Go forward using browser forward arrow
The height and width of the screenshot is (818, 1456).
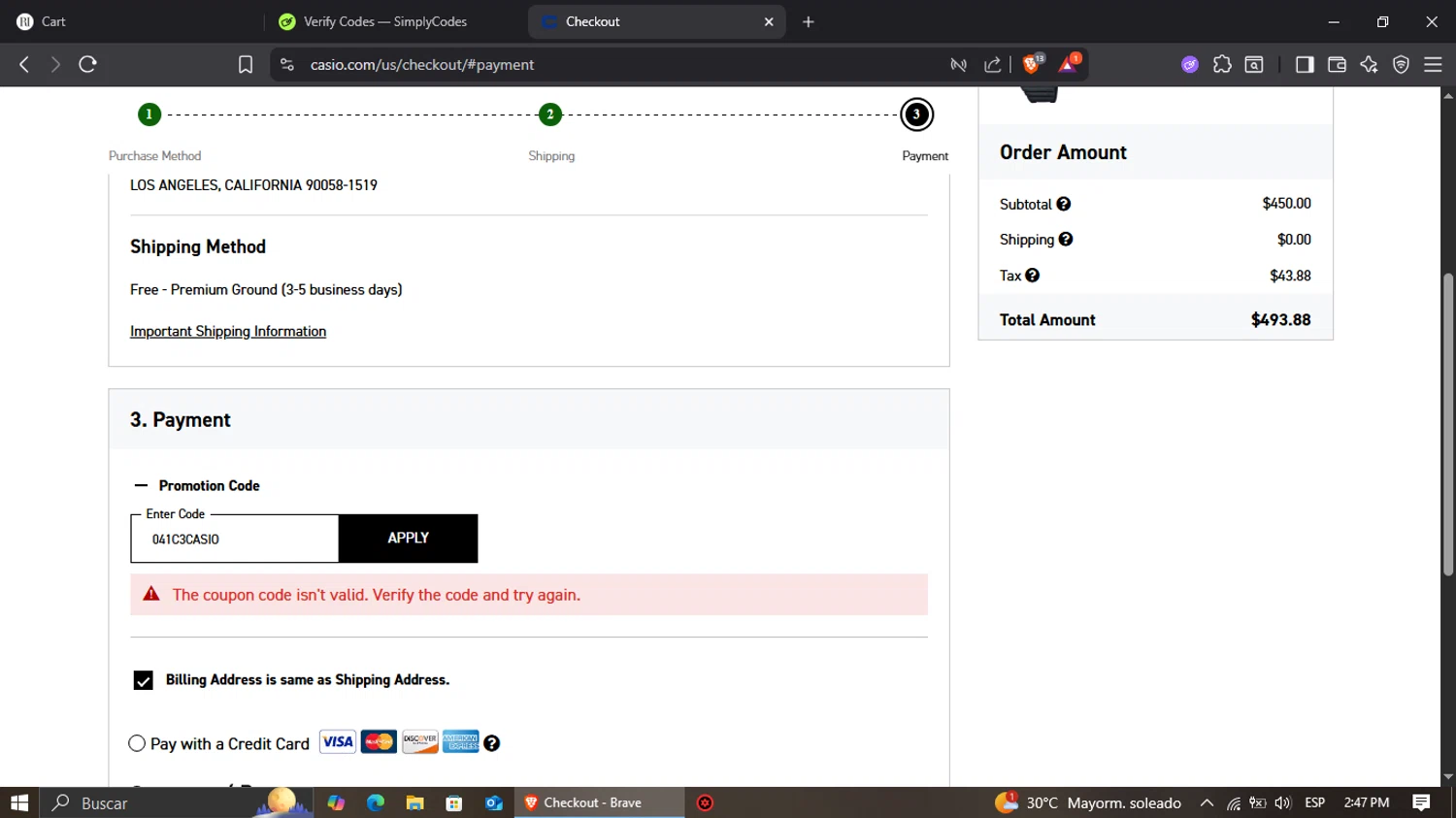(55, 64)
